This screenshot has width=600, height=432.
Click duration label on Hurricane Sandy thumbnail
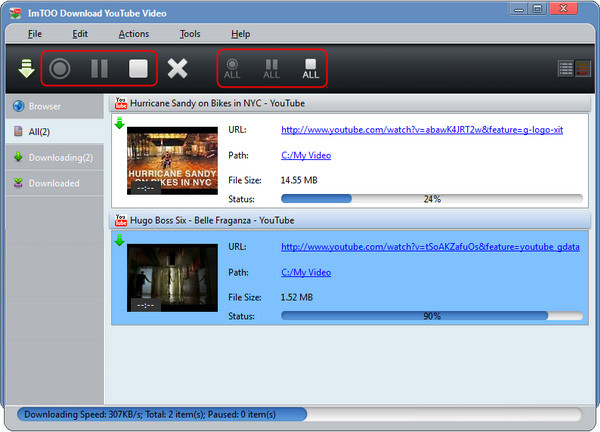tap(145, 188)
